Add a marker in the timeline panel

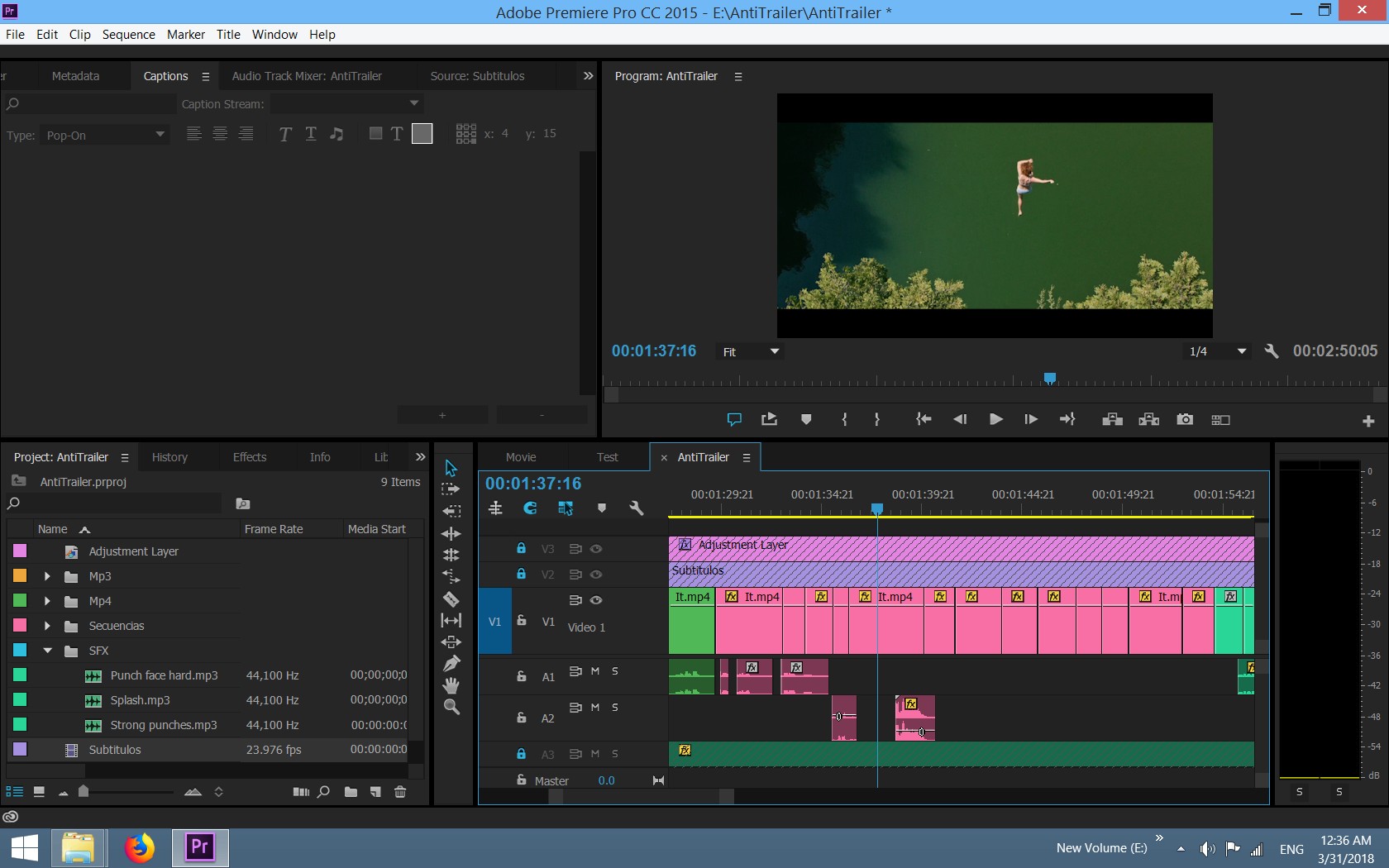(x=602, y=508)
